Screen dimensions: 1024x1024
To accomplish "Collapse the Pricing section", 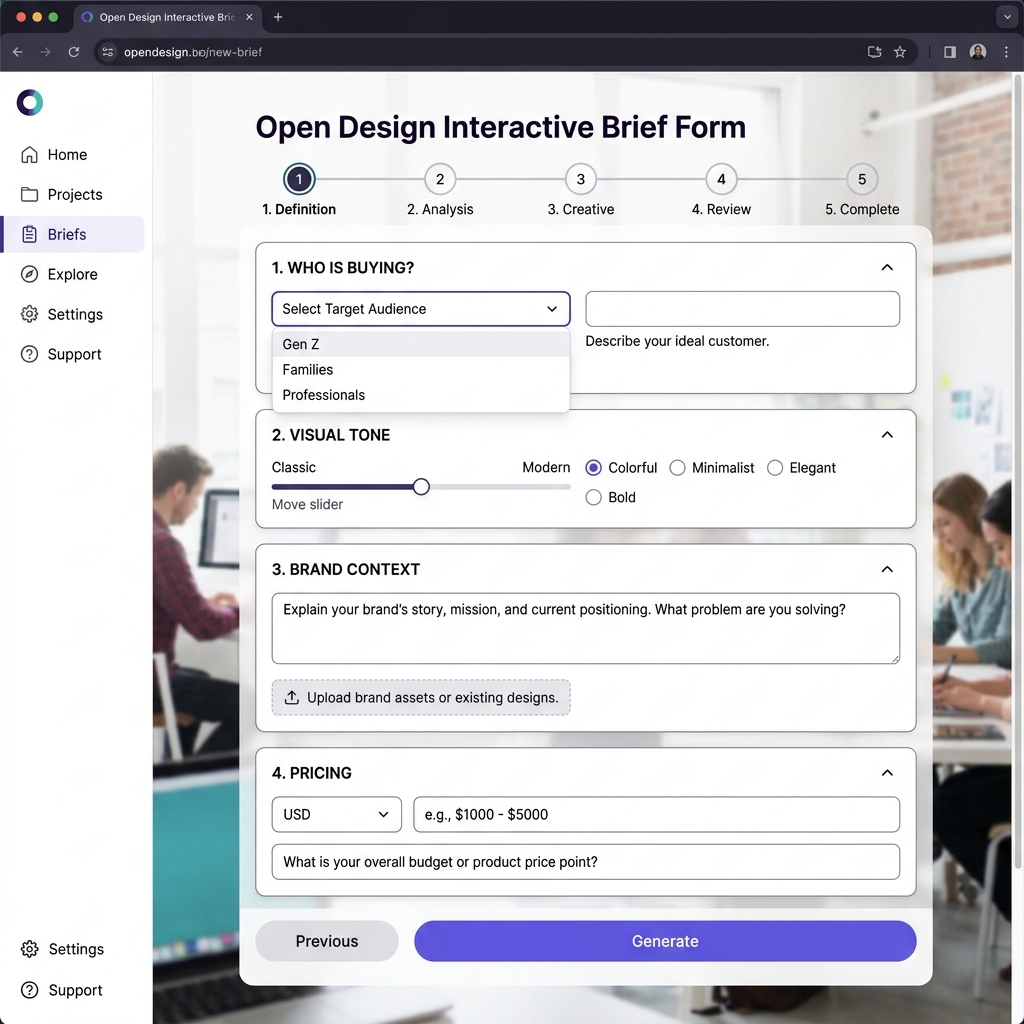I will tap(887, 773).
